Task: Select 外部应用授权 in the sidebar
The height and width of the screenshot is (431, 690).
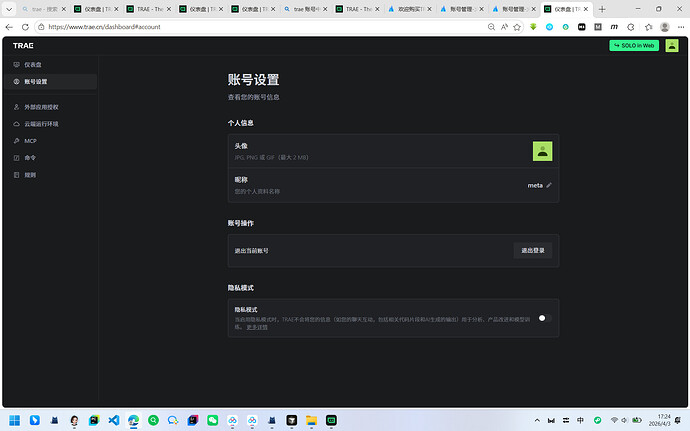Action: pyautogui.click(x=41, y=107)
